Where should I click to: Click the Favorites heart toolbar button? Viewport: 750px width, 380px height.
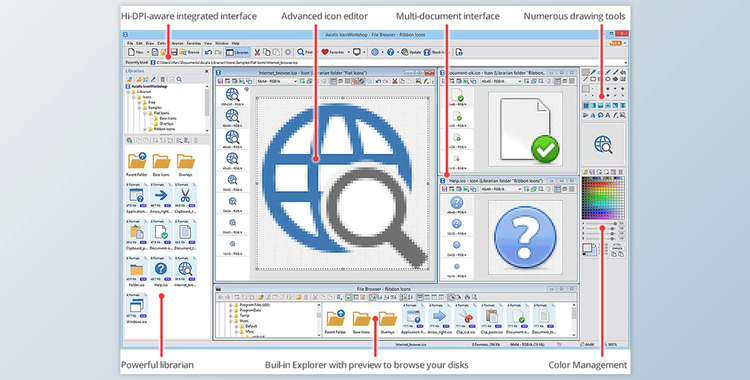click(332, 52)
